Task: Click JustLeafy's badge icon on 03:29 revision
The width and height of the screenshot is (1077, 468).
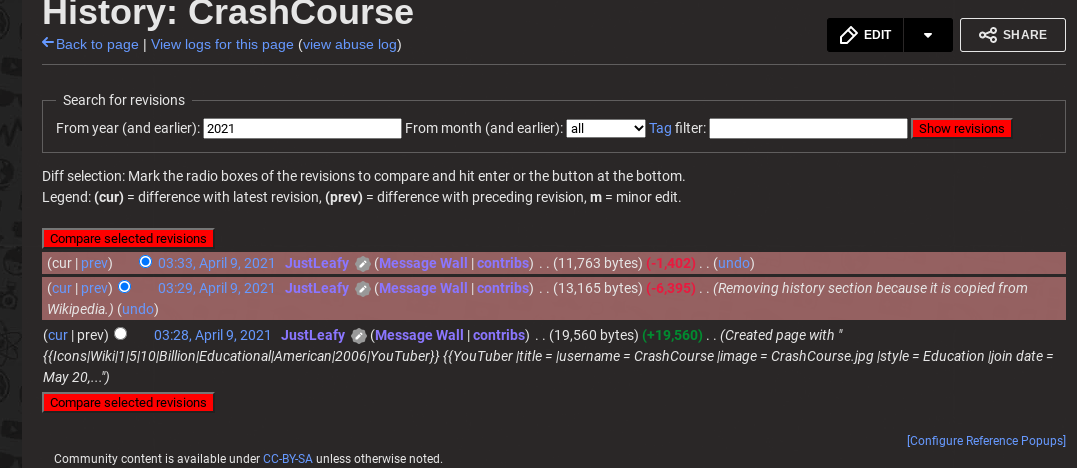Action: 363,289
